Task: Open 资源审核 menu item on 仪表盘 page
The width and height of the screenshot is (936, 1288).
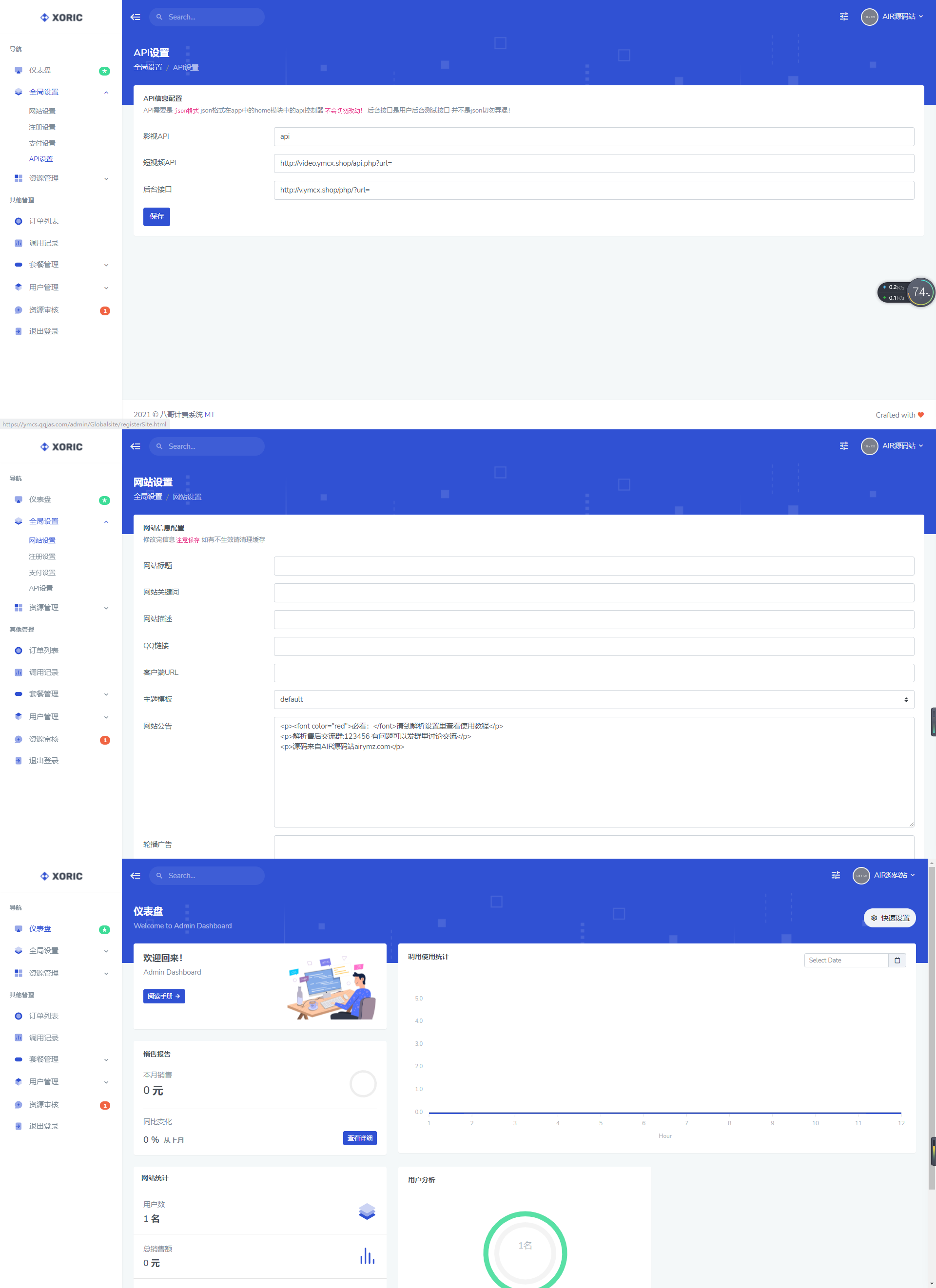Action: pyautogui.click(x=44, y=1105)
